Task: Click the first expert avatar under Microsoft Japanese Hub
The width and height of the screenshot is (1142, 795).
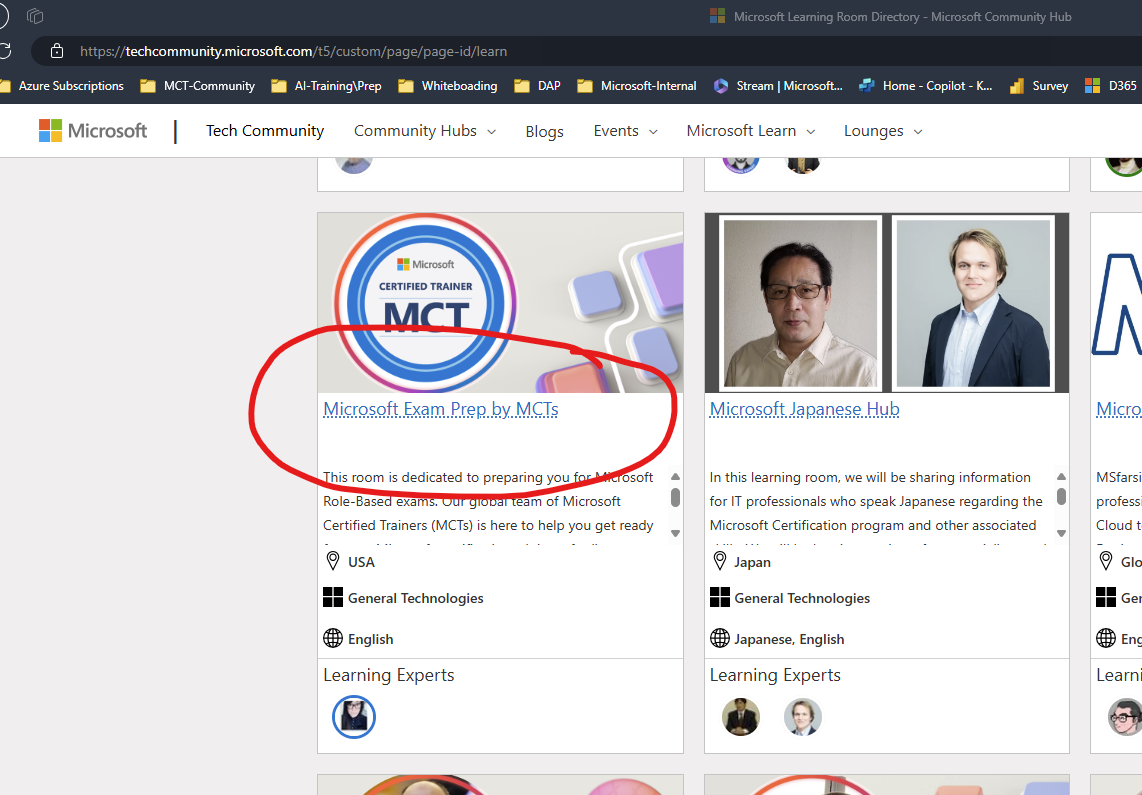Action: (x=741, y=716)
